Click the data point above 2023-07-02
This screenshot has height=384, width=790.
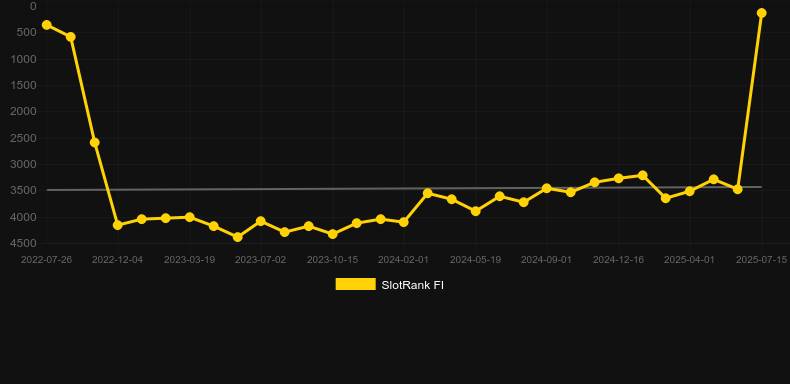click(260, 221)
